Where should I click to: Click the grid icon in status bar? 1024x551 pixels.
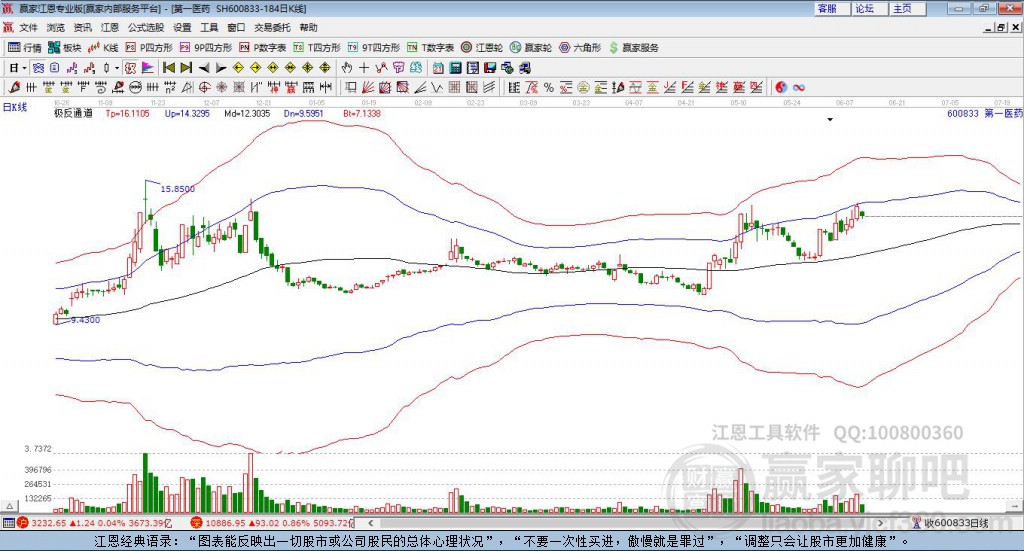(8, 523)
